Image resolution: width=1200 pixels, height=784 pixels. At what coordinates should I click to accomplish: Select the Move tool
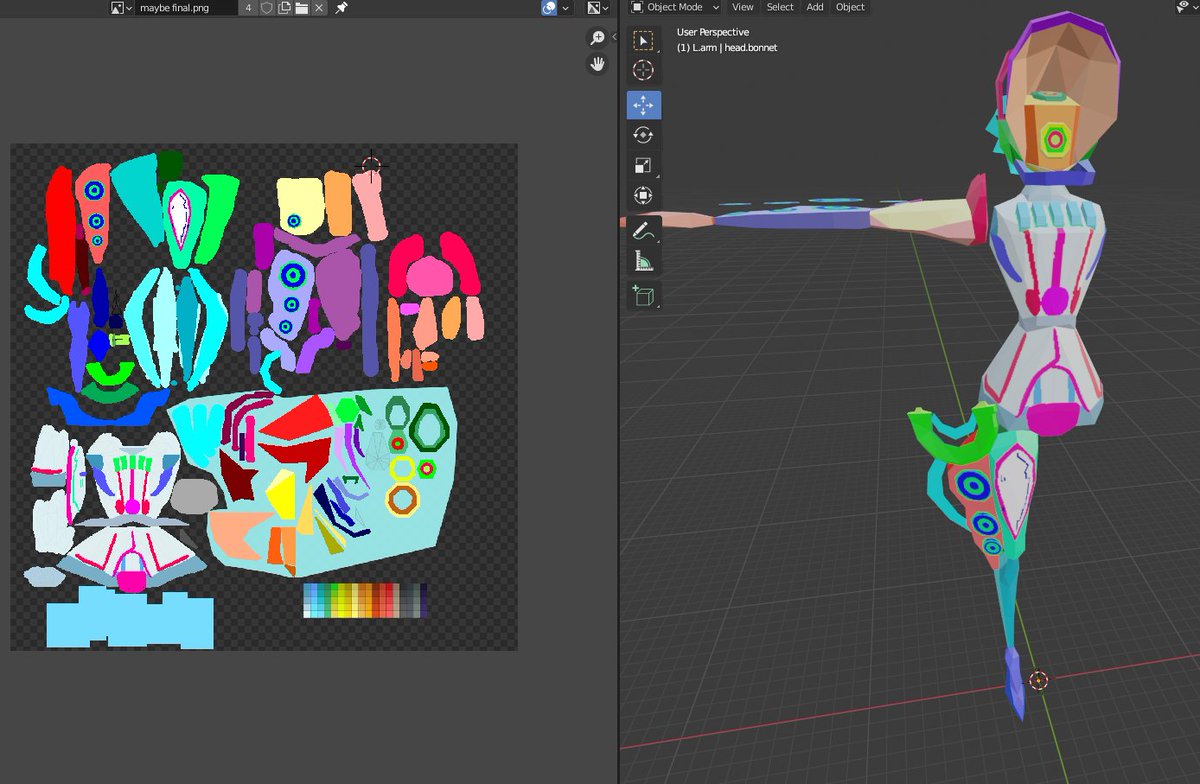pyautogui.click(x=643, y=105)
